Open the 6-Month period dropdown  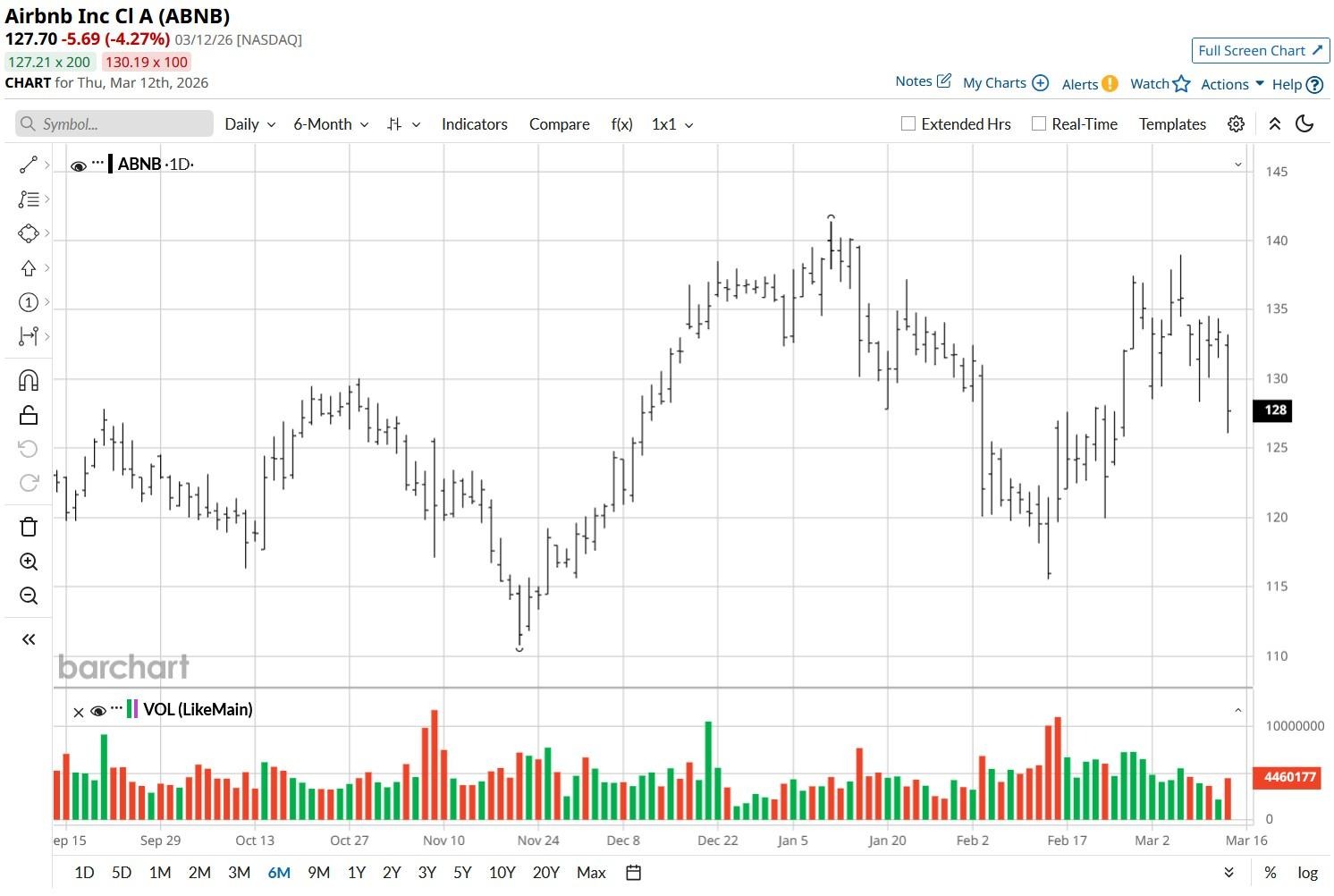331,124
